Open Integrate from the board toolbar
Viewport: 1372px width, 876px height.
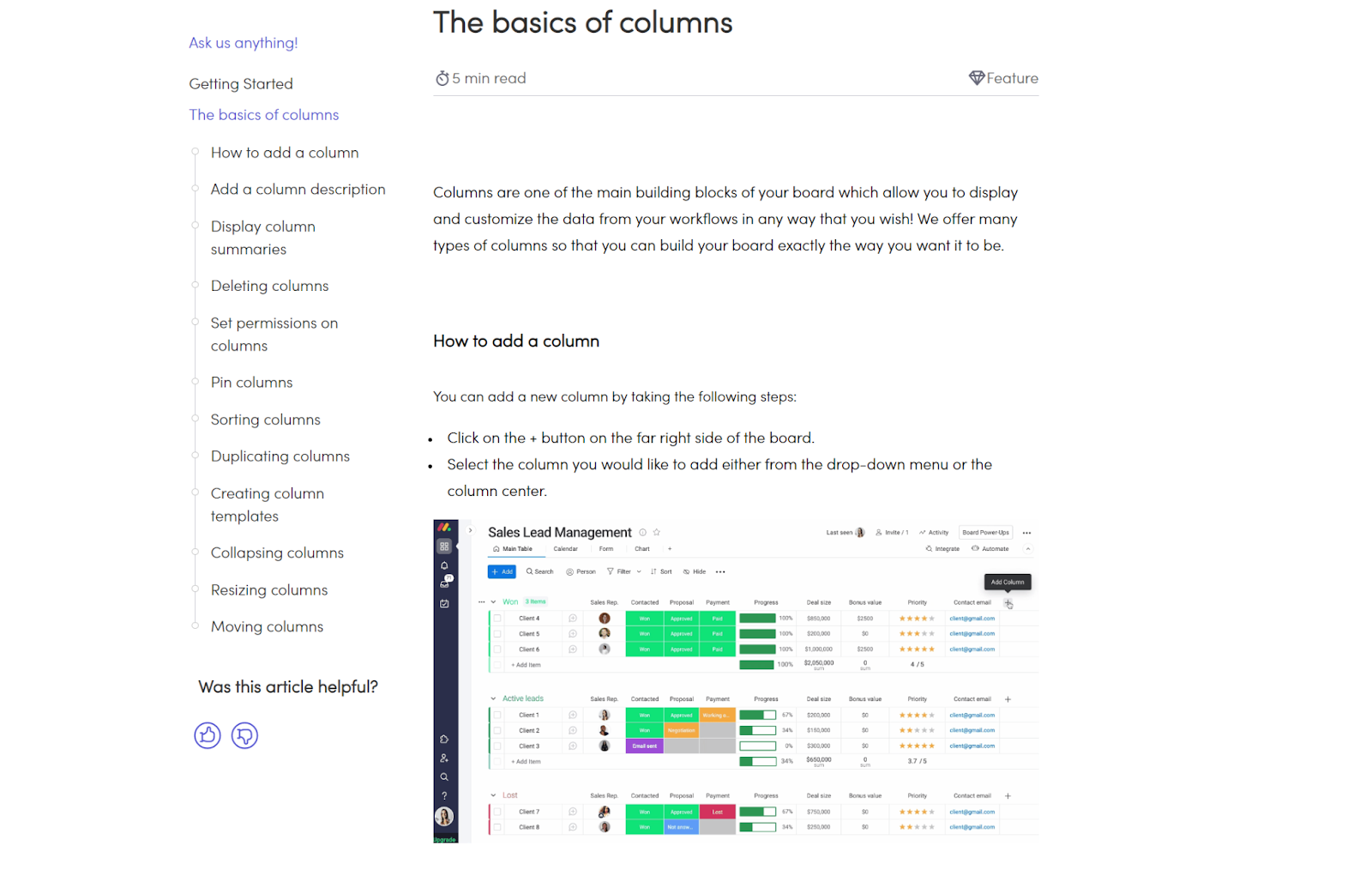(x=942, y=548)
